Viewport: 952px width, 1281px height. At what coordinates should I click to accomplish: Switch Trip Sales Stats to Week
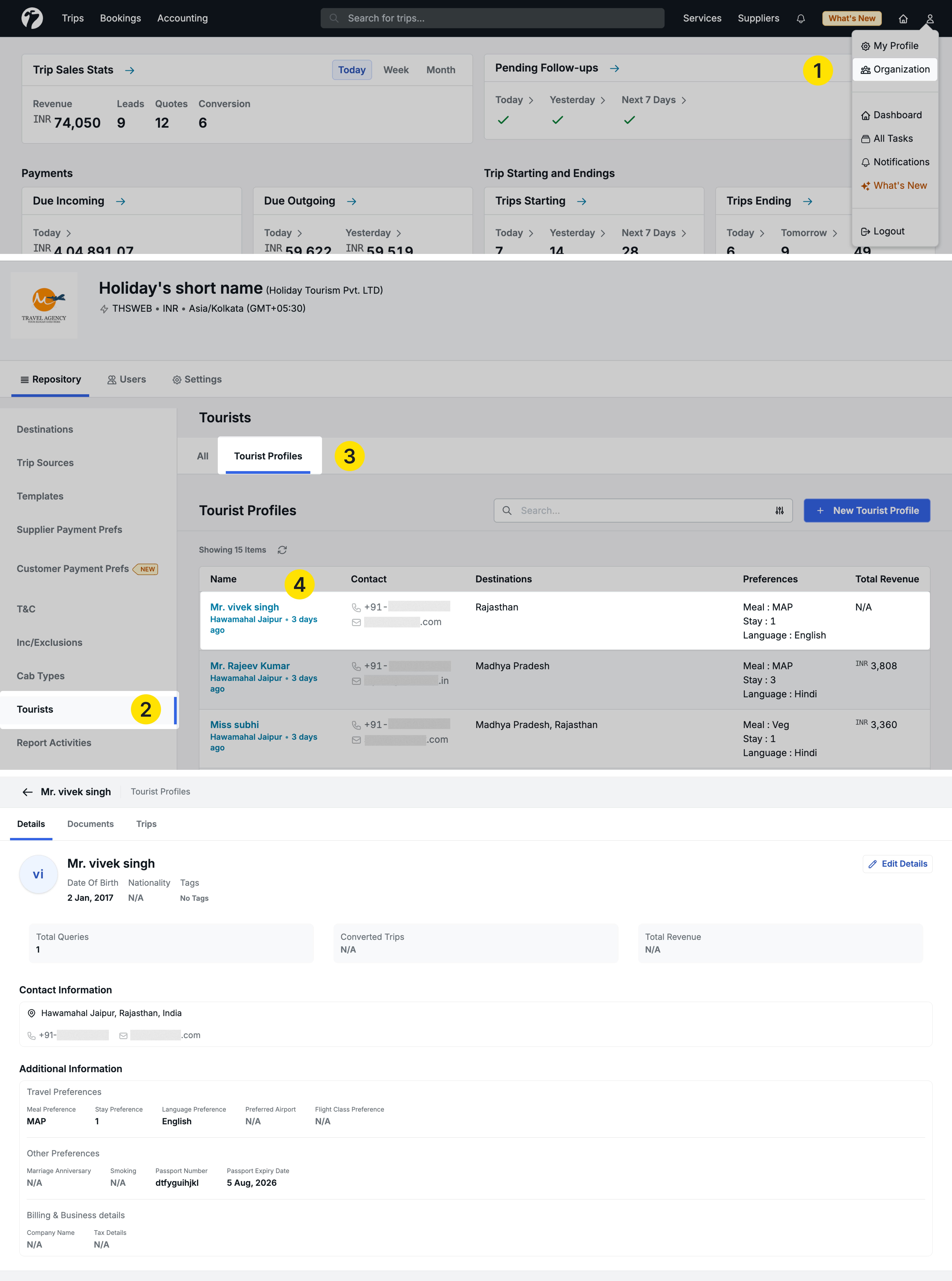396,70
